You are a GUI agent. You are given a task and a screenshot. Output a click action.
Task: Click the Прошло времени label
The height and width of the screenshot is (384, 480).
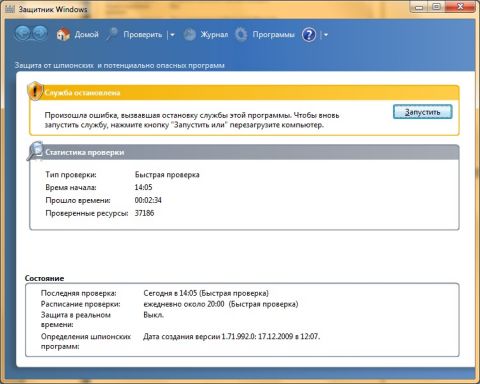click(x=78, y=200)
